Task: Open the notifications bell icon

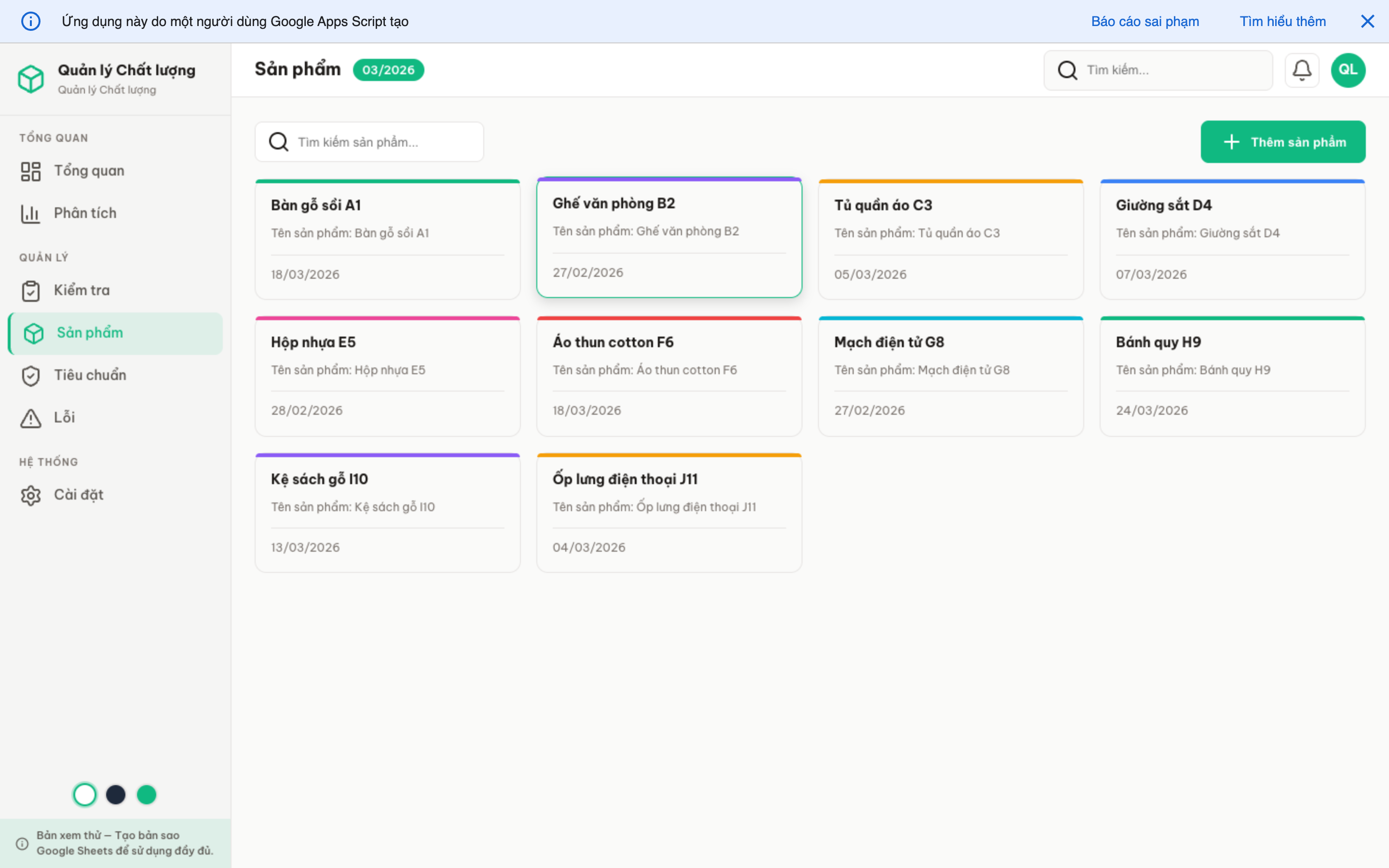Action: (x=1301, y=70)
